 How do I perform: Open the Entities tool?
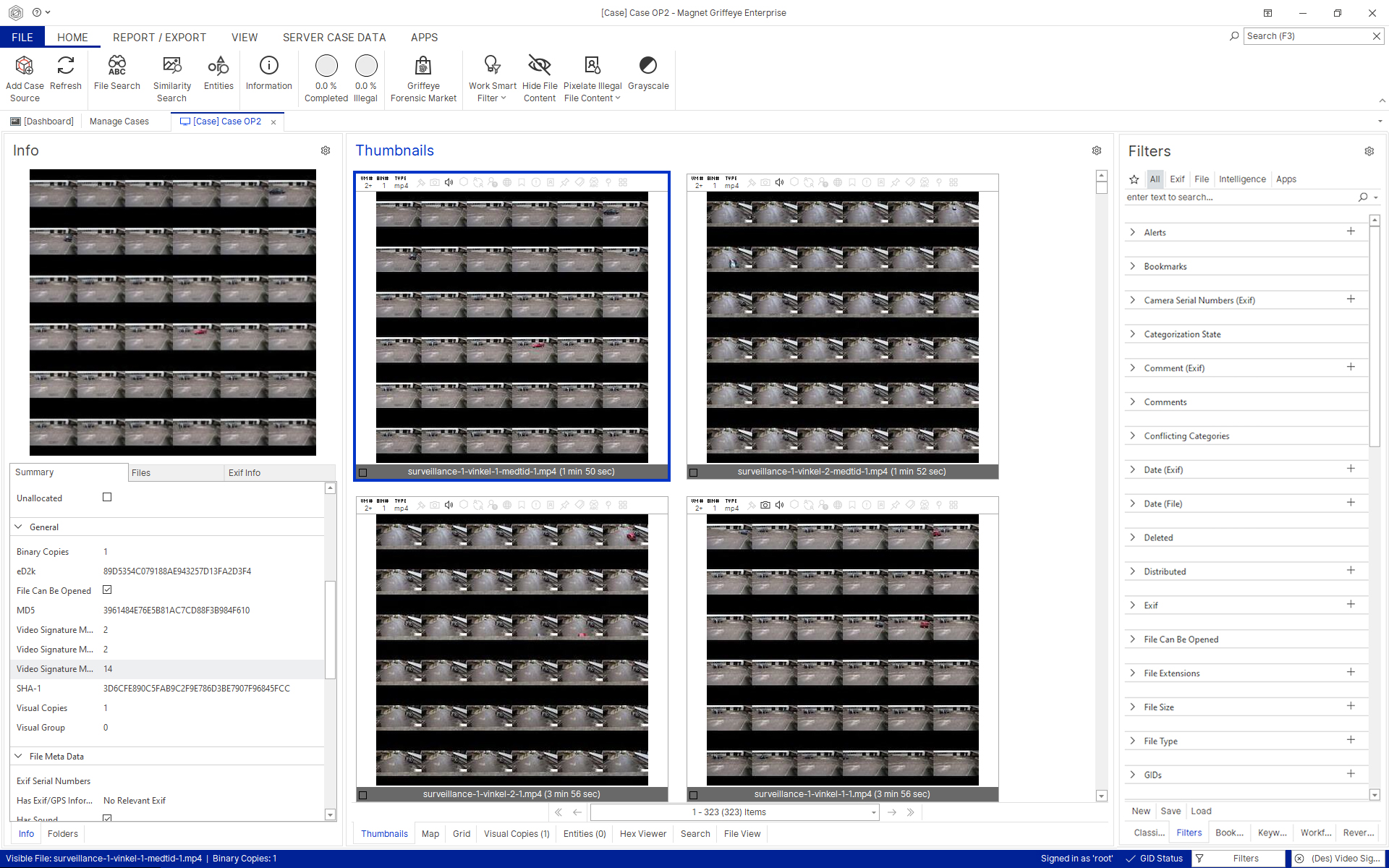tap(218, 67)
